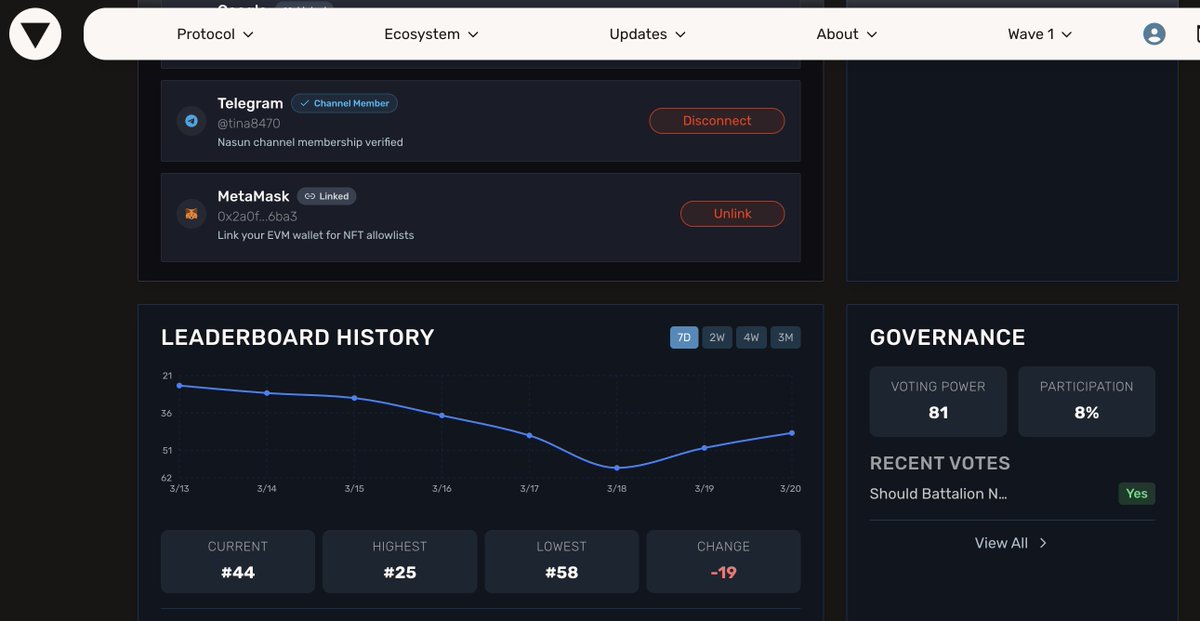1200x621 pixels.
Task: Click the 3/18 lowest data point
Action: pos(617,468)
